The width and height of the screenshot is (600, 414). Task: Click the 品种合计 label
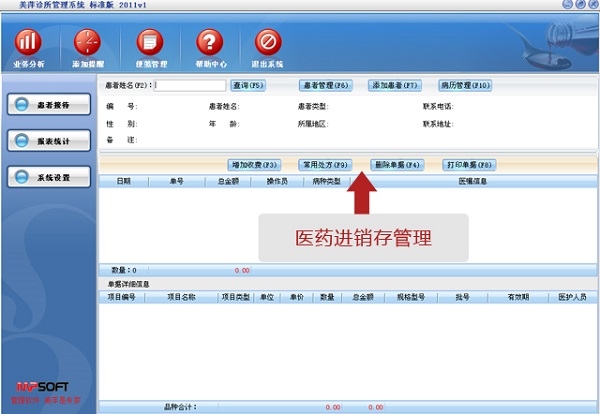pyautogui.click(x=180, y=407)
